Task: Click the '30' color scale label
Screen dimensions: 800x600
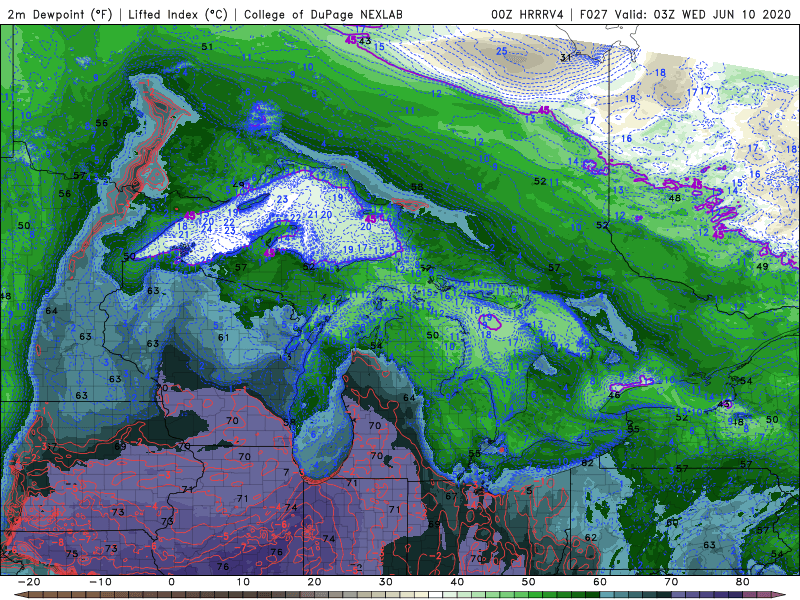Action: 386,582
